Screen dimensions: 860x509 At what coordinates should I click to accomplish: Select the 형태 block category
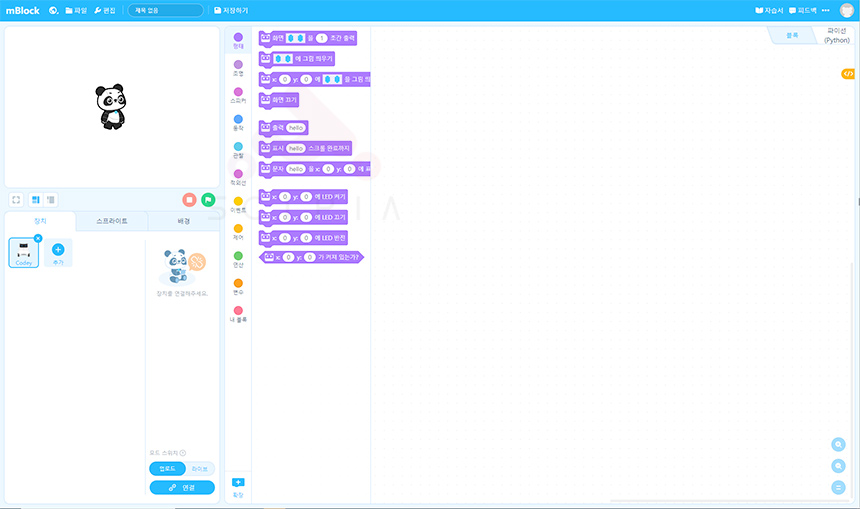[x=238, y=41]
